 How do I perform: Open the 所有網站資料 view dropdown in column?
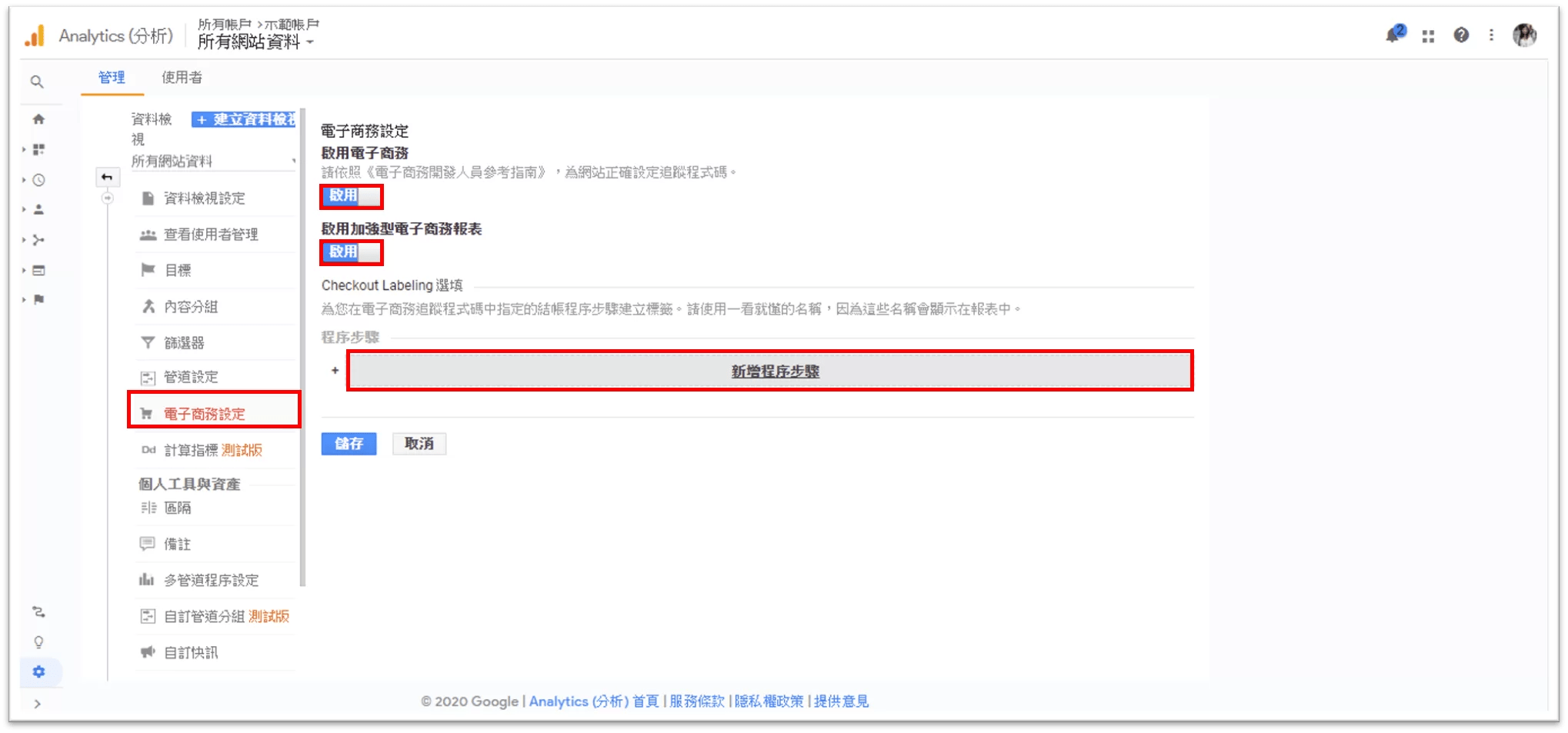pyautogui.click(x=213, y=161)
